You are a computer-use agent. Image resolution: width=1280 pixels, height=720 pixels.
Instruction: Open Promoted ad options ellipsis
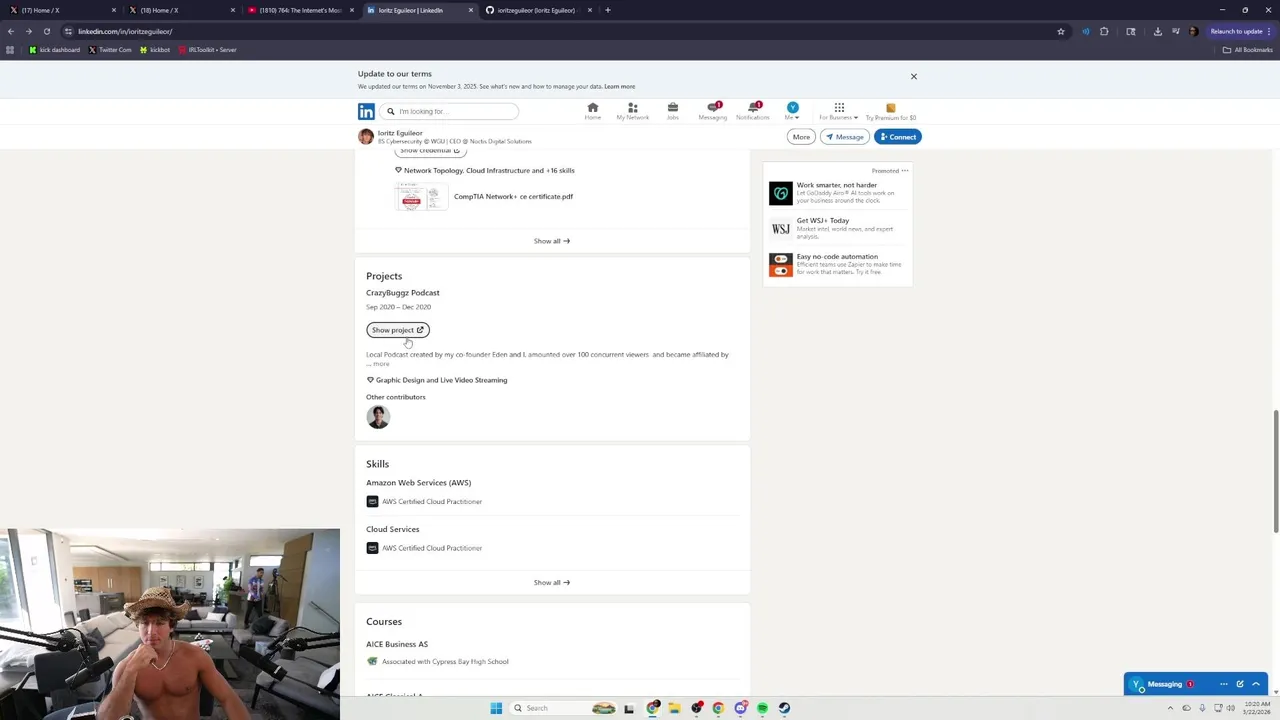(x=905, y=170)
